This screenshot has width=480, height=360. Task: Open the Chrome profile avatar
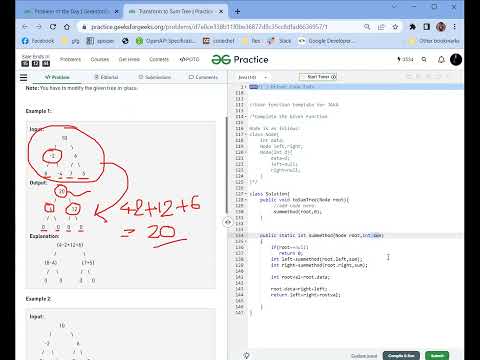pos(441,27)
